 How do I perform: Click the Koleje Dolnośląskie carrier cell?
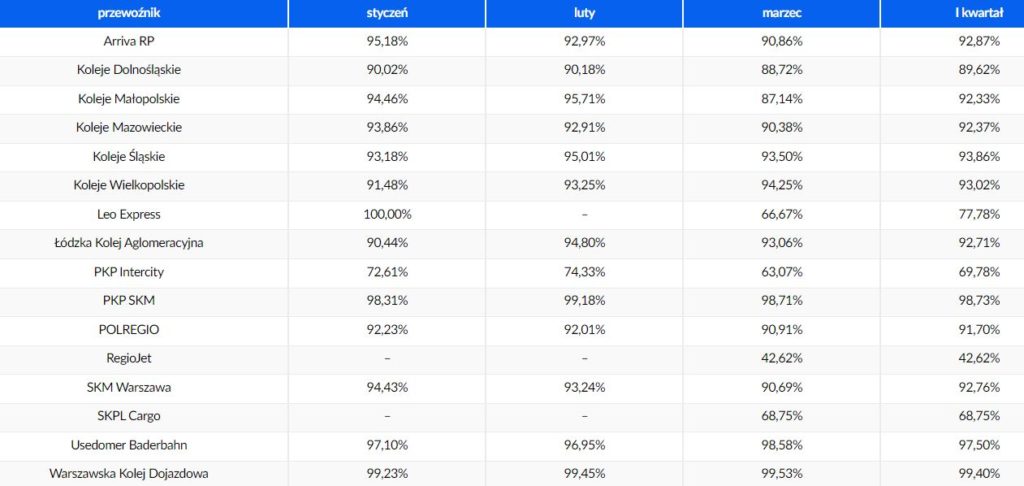[x=129, y=71]
